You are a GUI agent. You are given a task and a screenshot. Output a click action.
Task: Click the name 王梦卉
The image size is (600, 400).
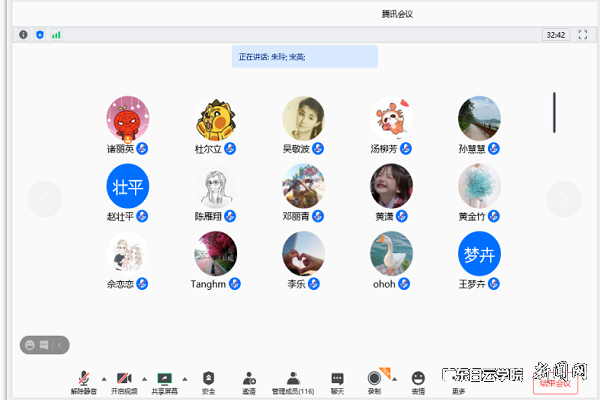(x=472, y=284)
